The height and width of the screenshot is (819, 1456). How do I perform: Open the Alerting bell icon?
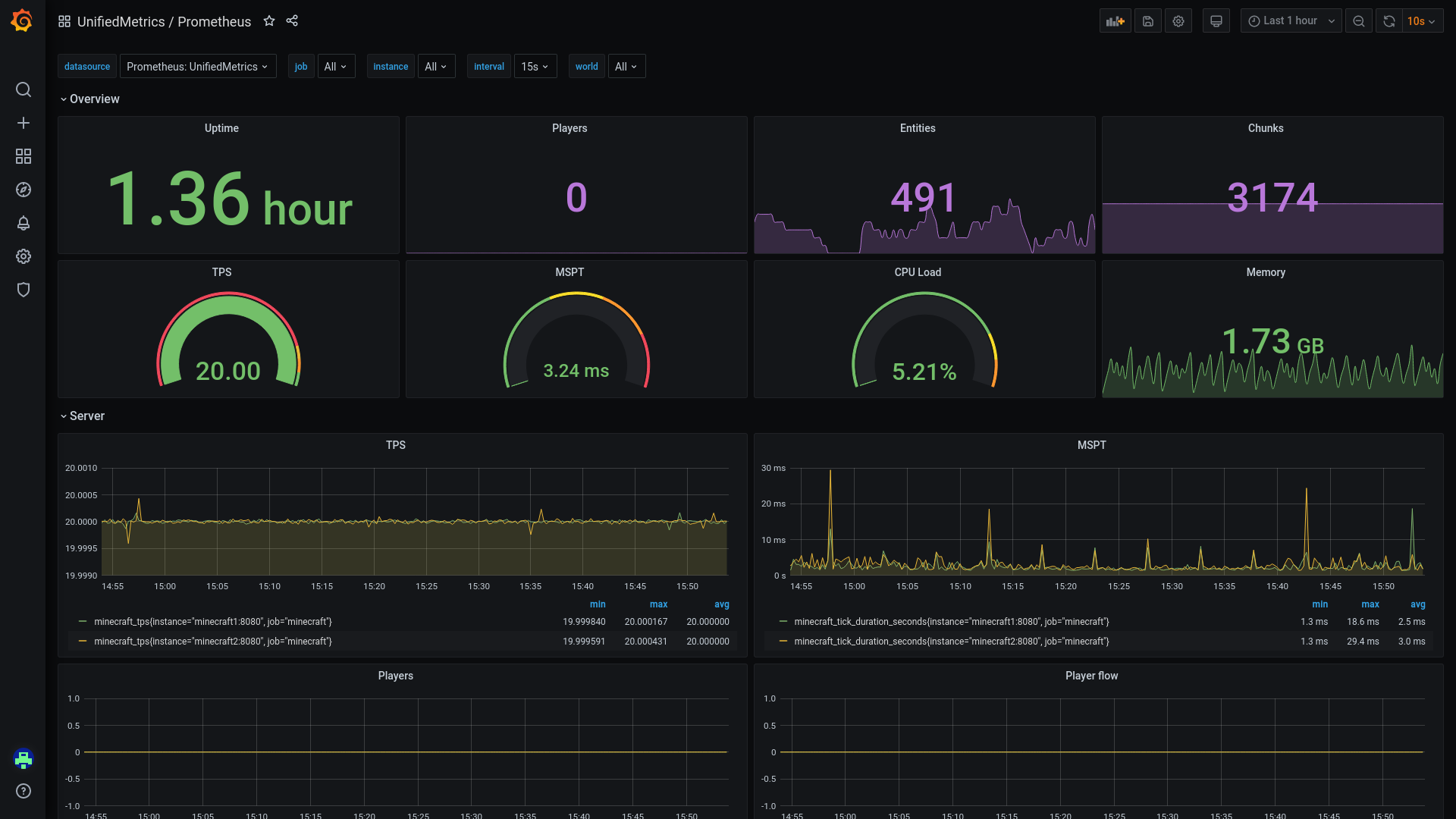pyautogui.click(x=24, y=223)
